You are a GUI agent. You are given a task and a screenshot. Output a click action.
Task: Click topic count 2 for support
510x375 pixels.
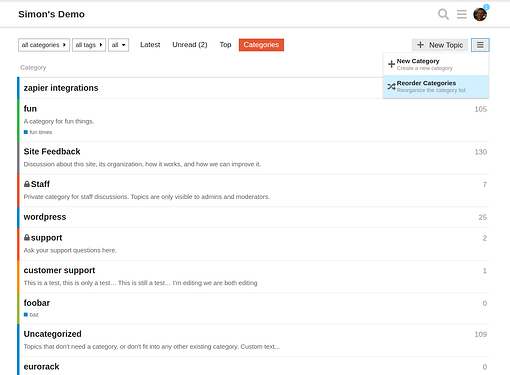[x=485, y=238]
